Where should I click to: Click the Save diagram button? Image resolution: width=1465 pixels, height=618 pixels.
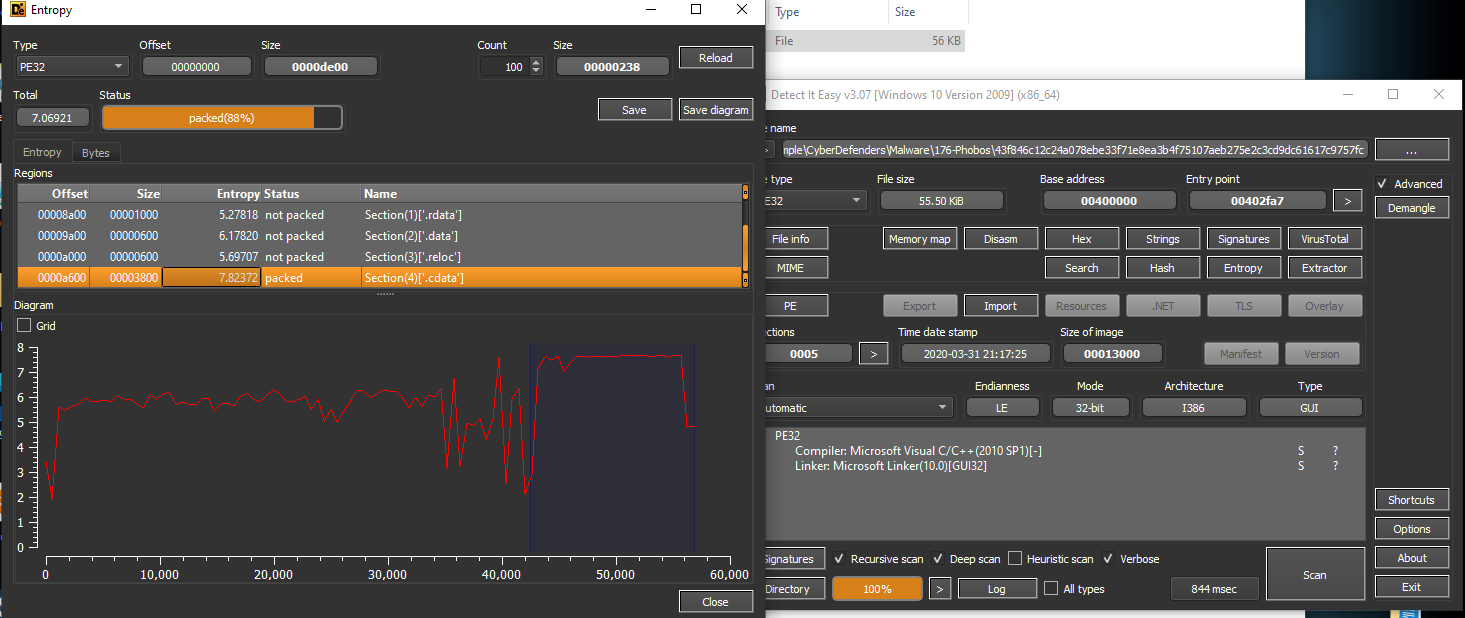tap(715, 110)
